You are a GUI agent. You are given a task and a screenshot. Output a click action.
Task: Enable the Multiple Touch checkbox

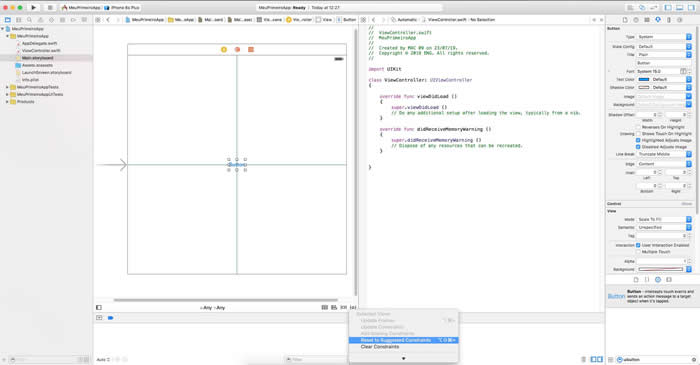tap(638, 252)
